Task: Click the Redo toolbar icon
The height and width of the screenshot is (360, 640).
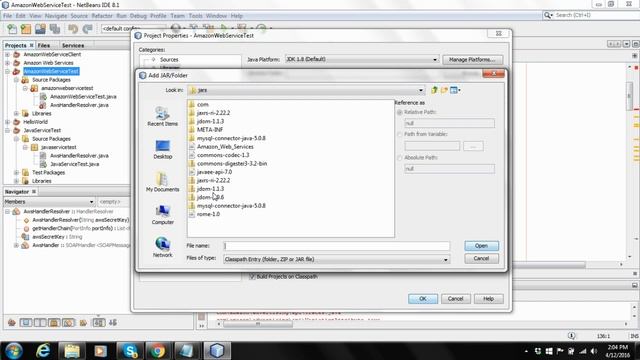Action: (87, 29)
